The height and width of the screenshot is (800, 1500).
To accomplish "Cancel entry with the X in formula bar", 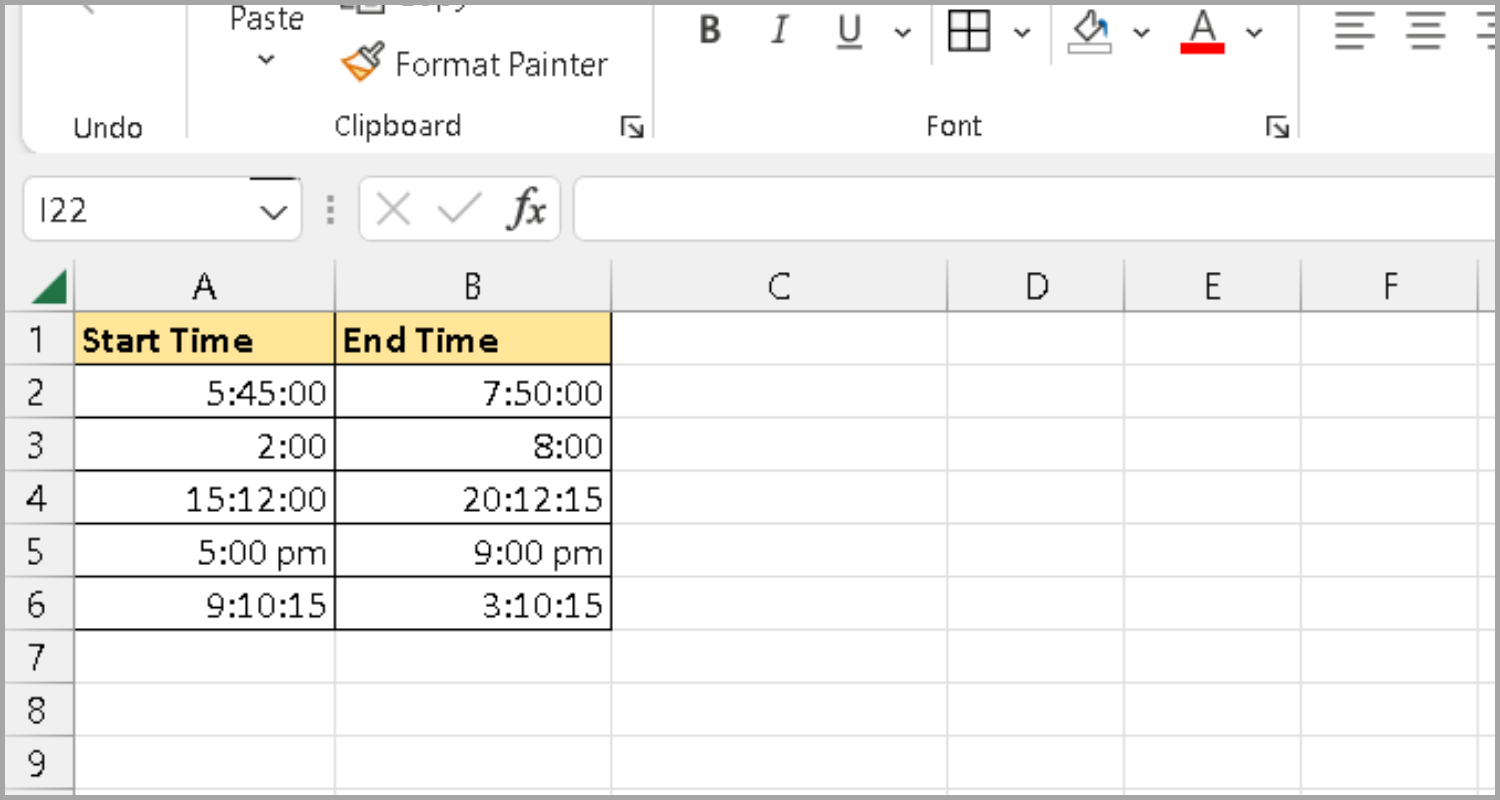I will (x=393, y=209).
